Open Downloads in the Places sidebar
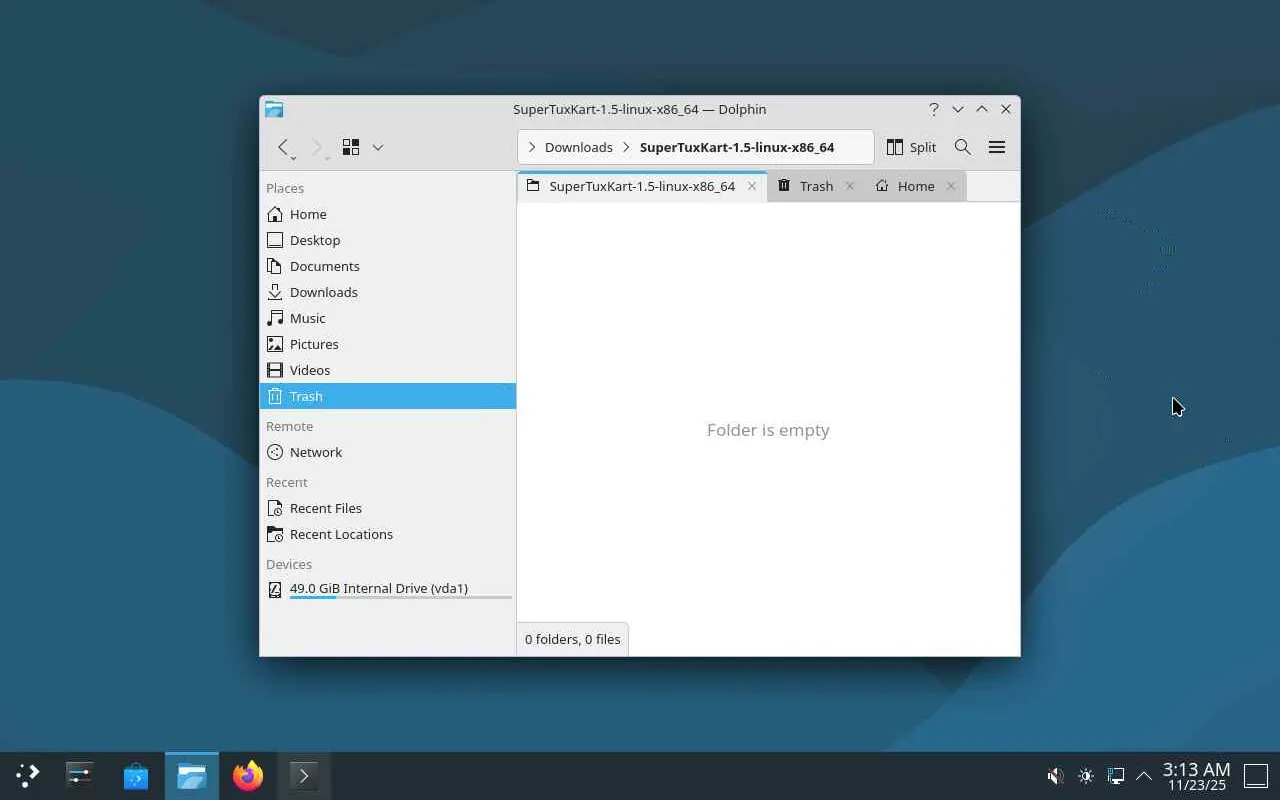The image size is (1280, 800). tap(388, 292)
